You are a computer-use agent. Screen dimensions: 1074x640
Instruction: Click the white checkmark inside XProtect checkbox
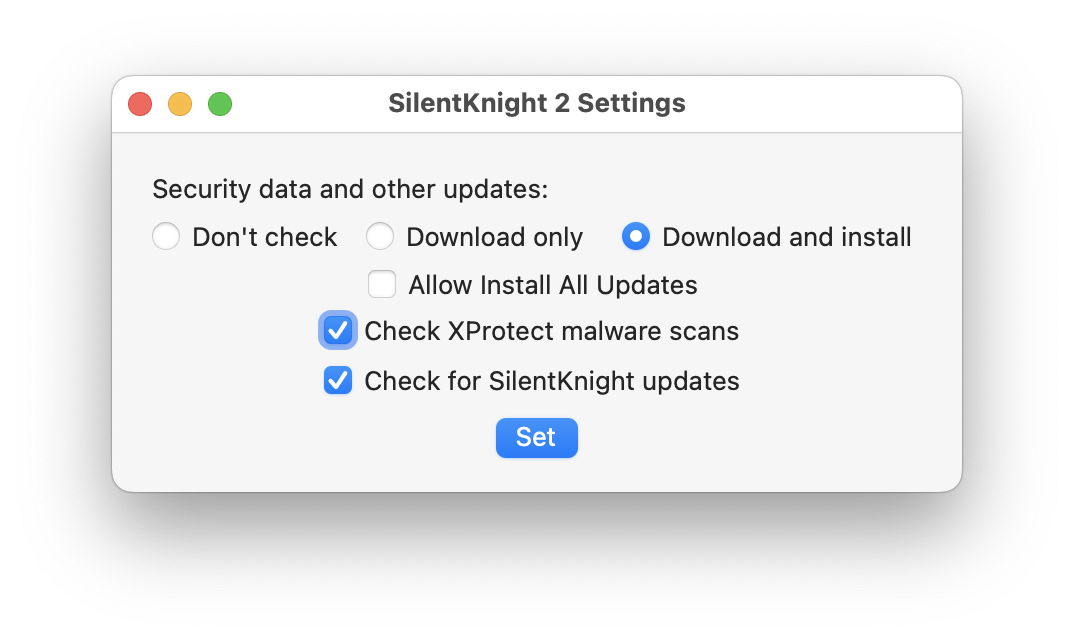[x=338, y=331]
